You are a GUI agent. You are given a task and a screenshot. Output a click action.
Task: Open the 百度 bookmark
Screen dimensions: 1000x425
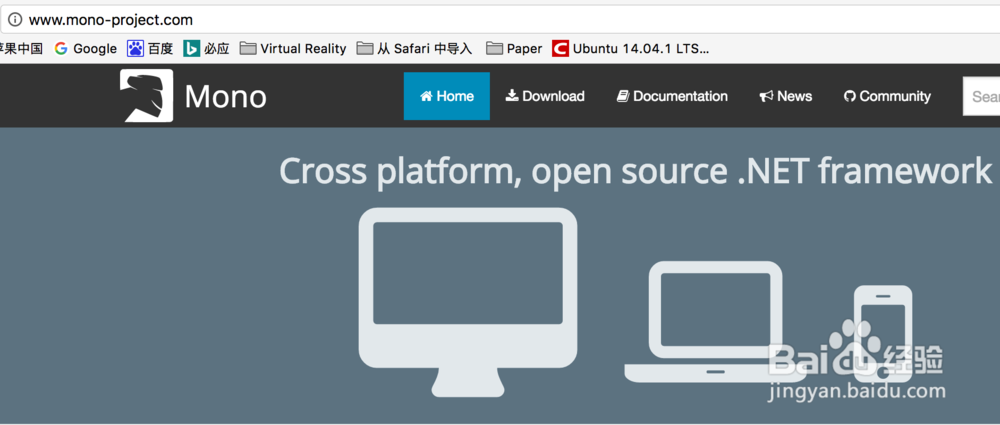point(150,48)
